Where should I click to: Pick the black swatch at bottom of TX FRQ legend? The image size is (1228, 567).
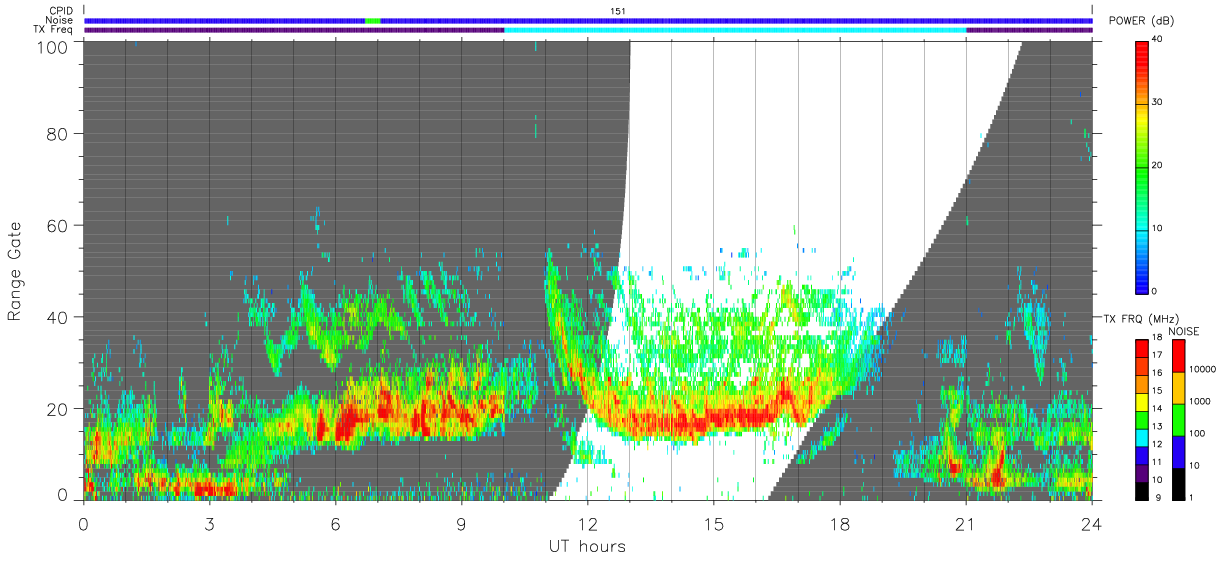tap(1142, 490)
